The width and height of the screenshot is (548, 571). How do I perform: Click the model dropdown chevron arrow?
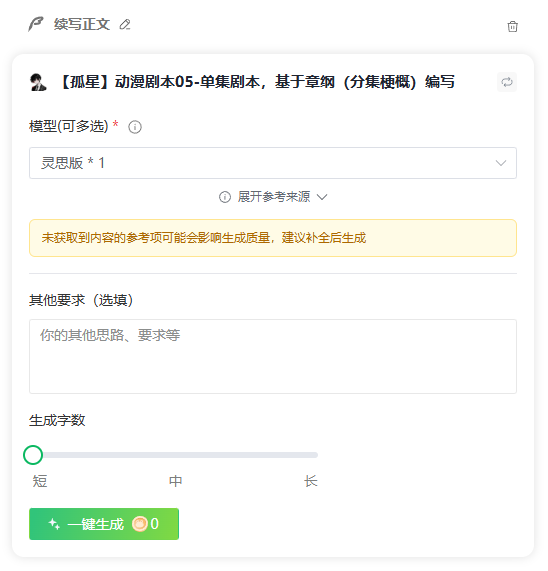pyautogui.click(x=501, y=163)
